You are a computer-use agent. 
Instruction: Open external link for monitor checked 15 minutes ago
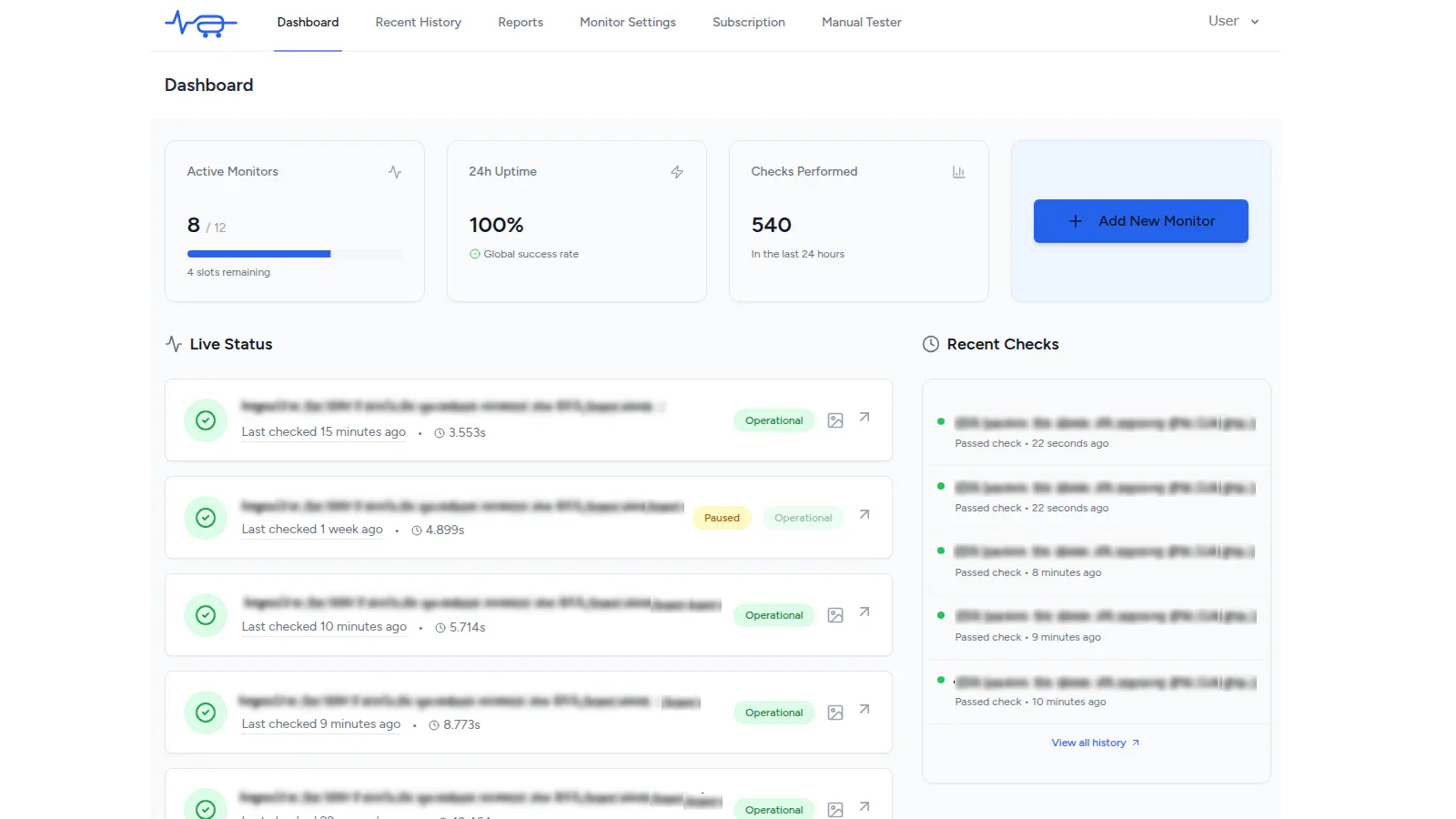tap(864, 418)
